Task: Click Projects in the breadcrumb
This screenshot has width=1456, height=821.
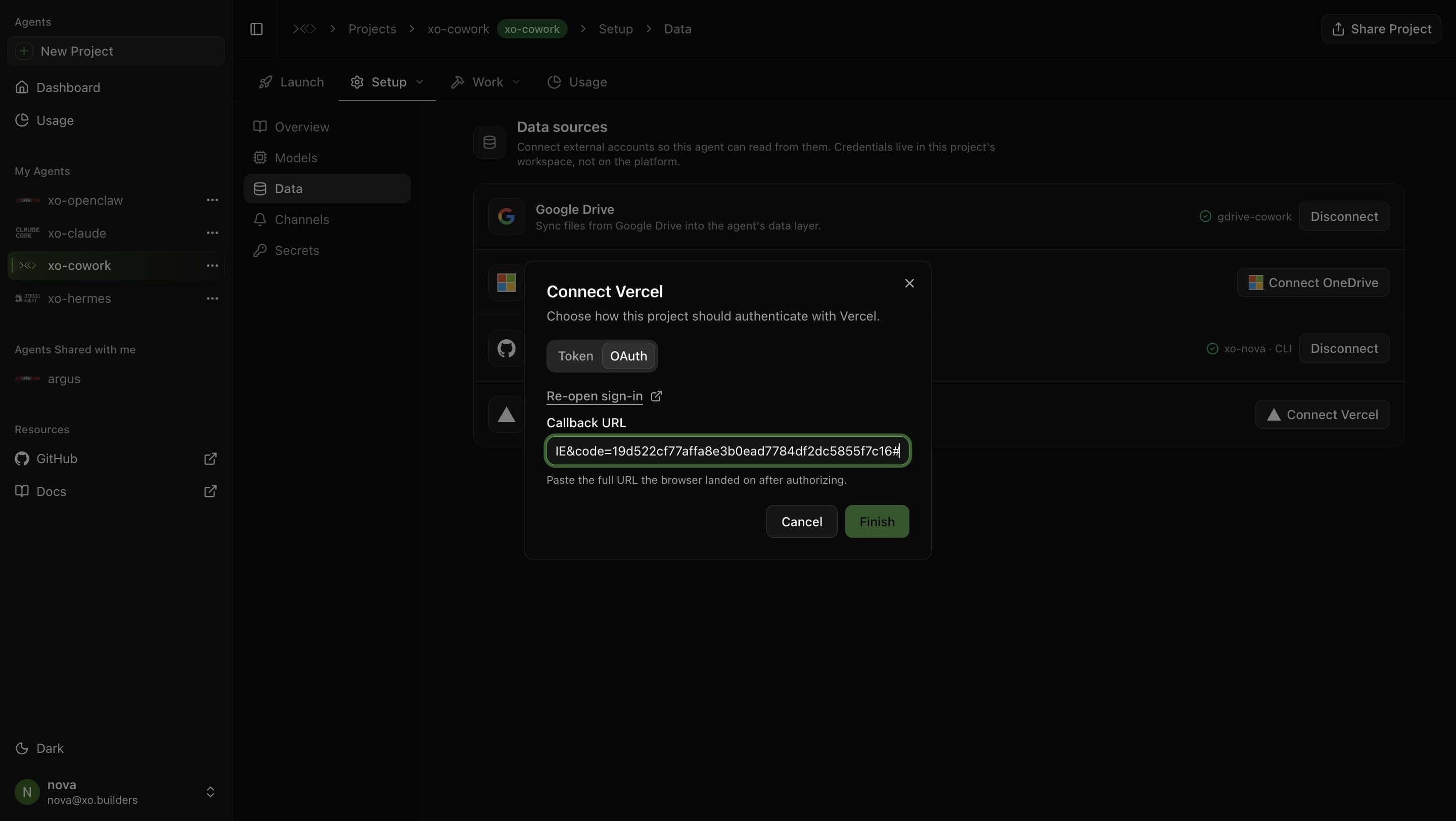Action: pos(372,29)
